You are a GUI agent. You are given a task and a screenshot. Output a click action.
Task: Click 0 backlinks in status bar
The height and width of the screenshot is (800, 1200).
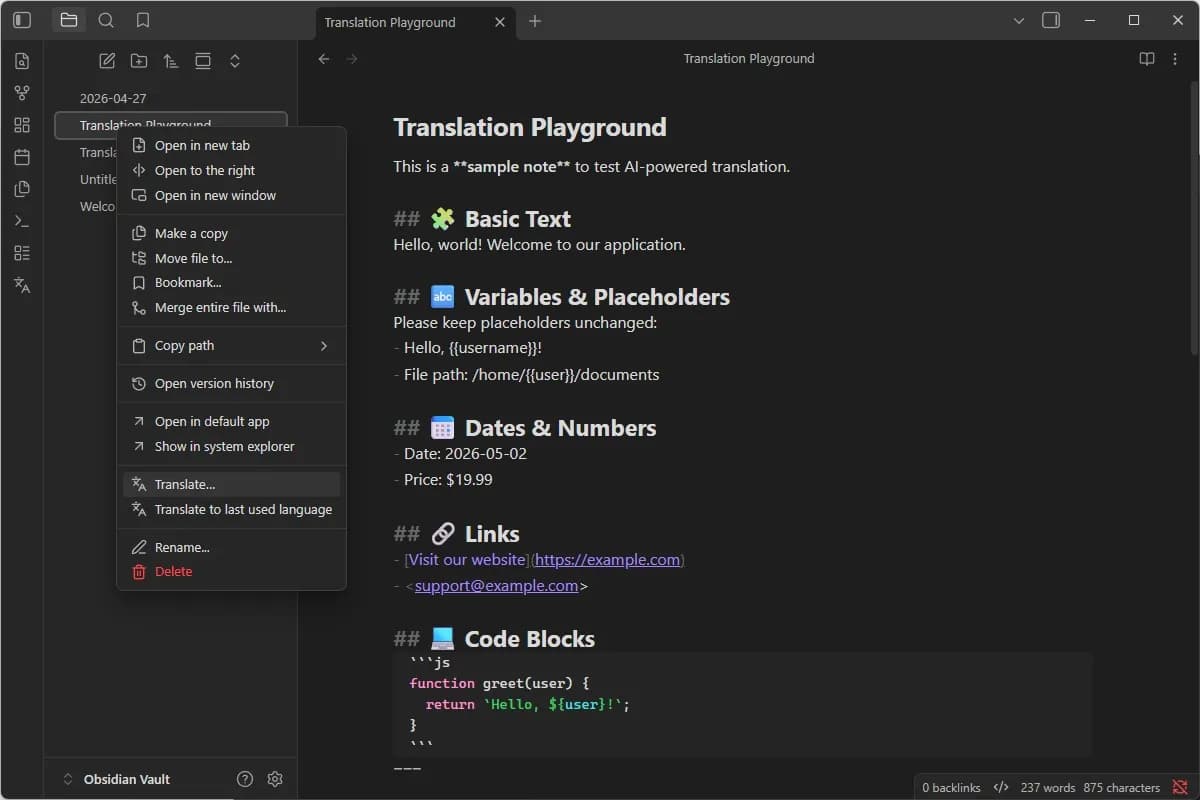(x=951, y=788)
